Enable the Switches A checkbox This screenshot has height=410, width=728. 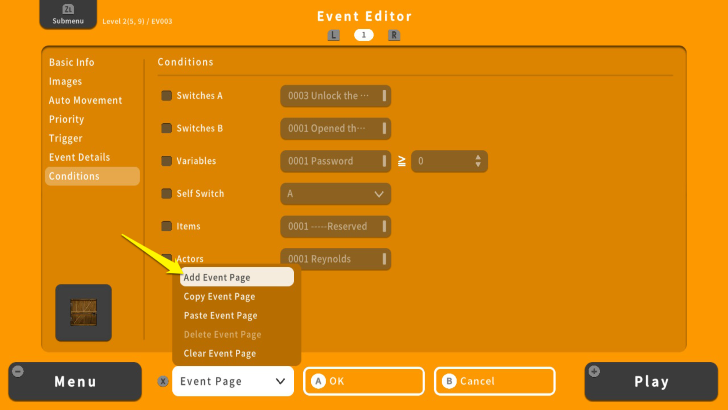pyautogui.click(x=166, y=96)
